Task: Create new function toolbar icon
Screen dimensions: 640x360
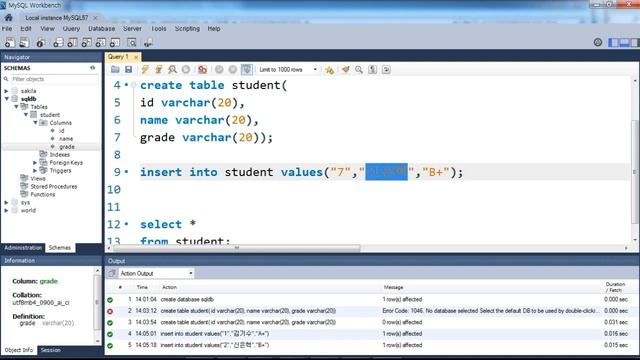Action: tap(115, 42)
